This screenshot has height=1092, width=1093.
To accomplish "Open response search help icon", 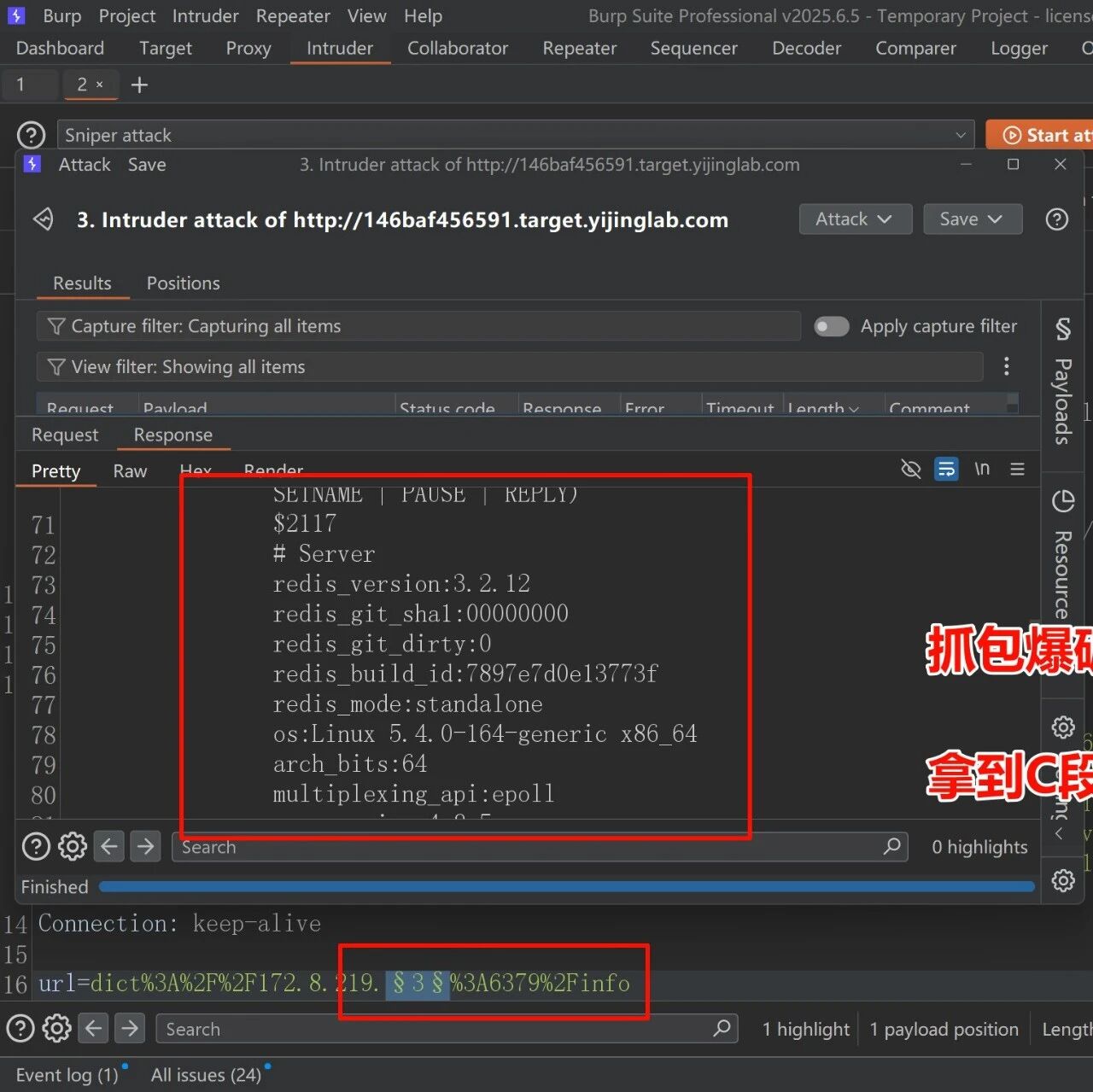I will click(36, 846).
